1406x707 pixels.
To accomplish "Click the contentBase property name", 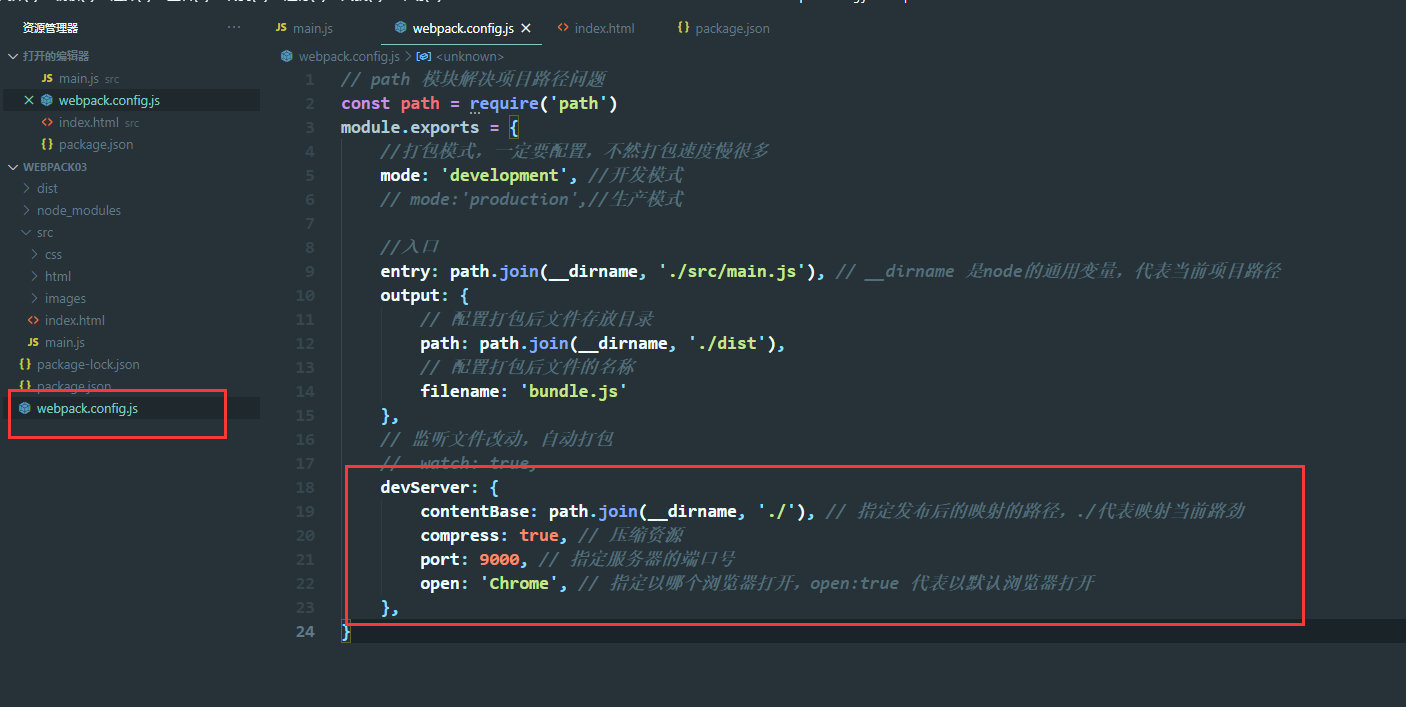I will (474, 511).
